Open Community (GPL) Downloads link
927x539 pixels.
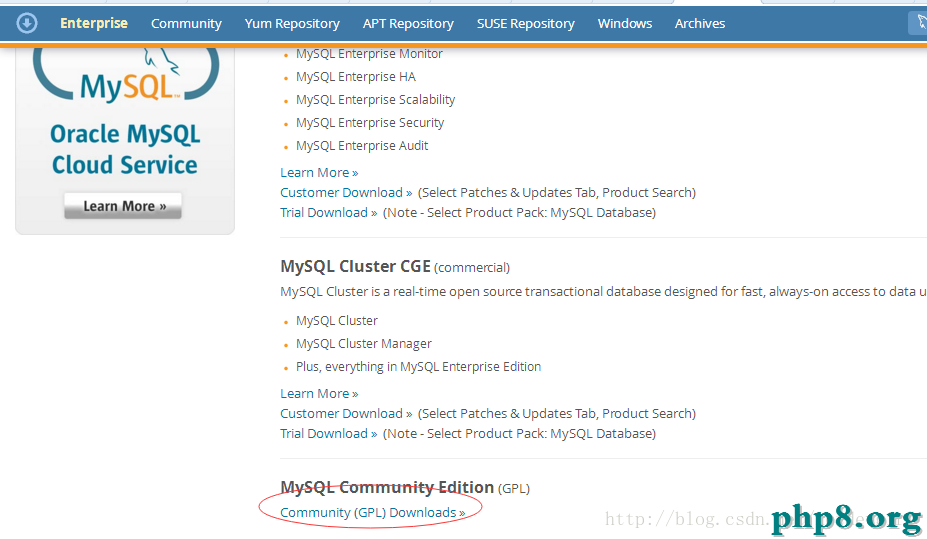point(372,512)
